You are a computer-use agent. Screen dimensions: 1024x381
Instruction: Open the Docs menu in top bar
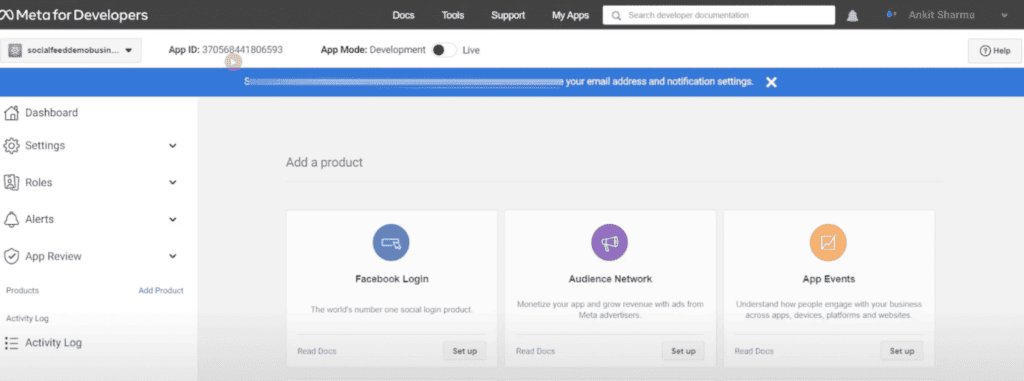404,15
